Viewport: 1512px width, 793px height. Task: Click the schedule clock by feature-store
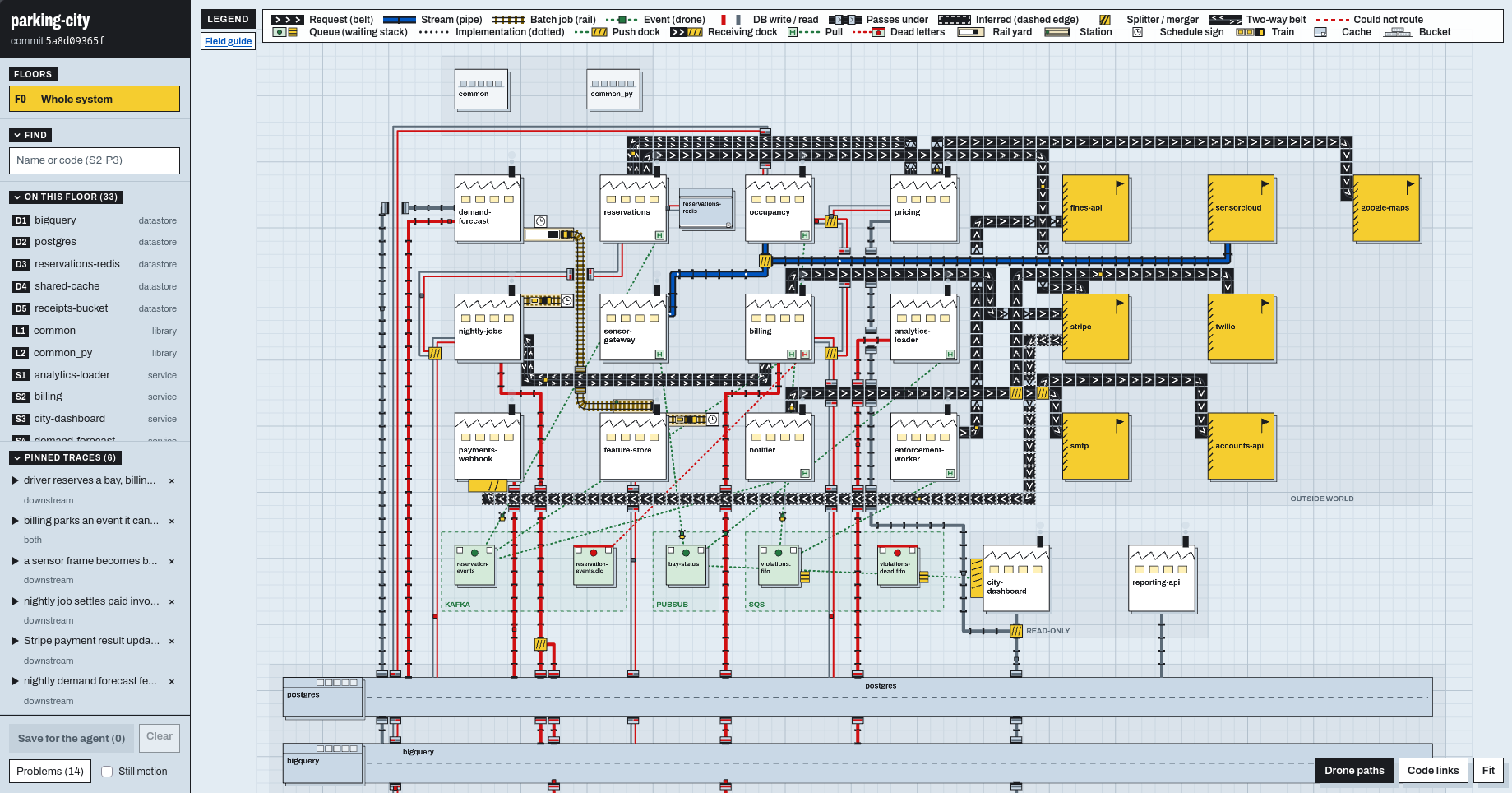[x=713, y=420]
